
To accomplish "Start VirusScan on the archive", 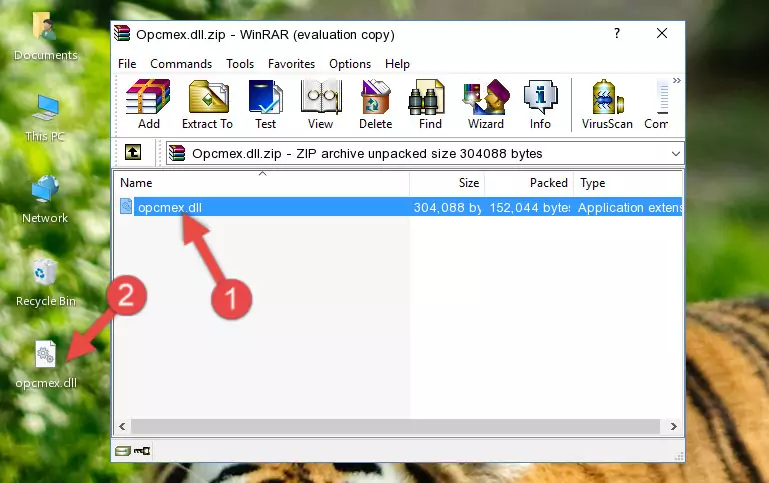I will point(607,104).
